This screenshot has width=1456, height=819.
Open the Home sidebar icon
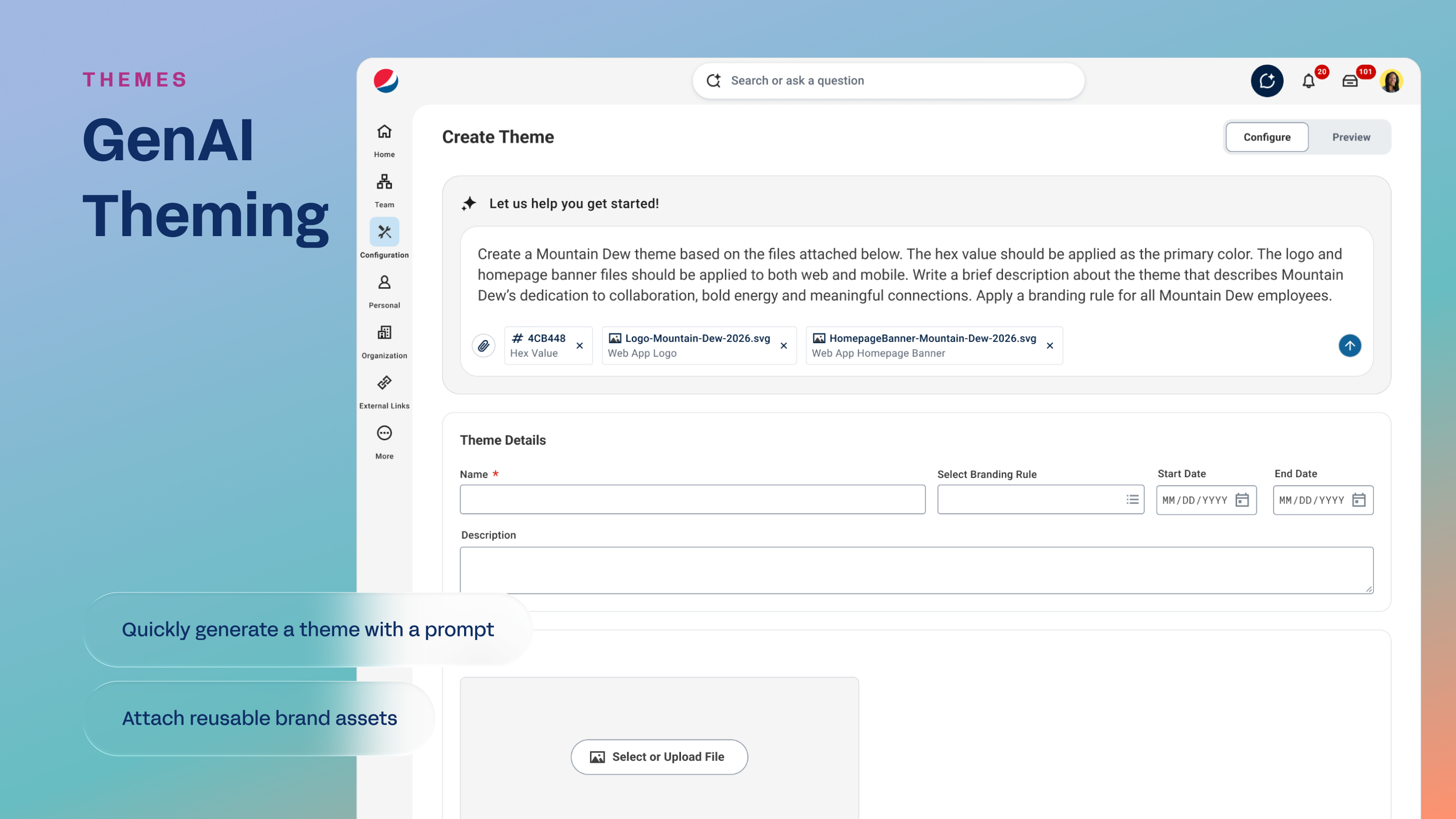click(x=384, y=131)
